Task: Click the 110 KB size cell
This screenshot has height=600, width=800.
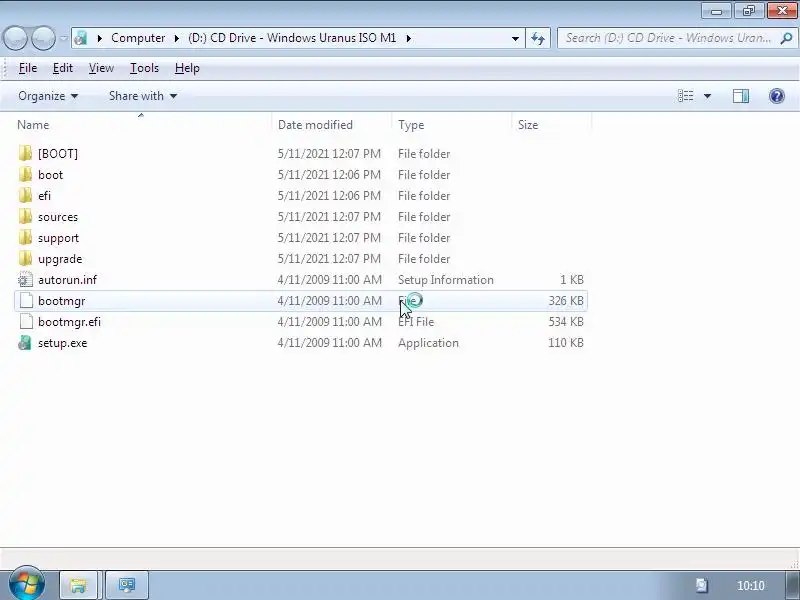Action: pos(566,343)
